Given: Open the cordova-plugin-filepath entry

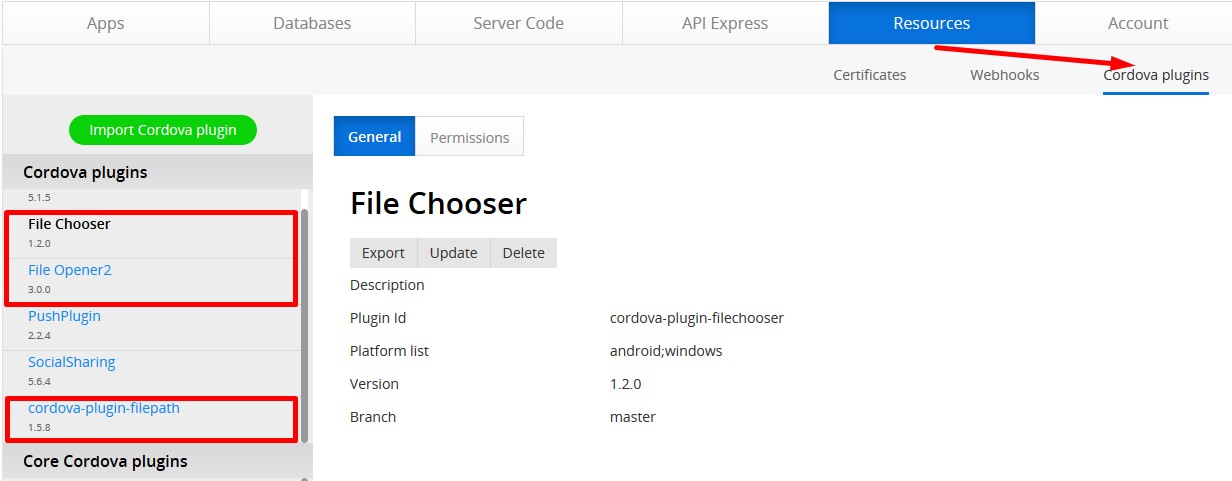Looking at the screenshot, I should point(104,408).
